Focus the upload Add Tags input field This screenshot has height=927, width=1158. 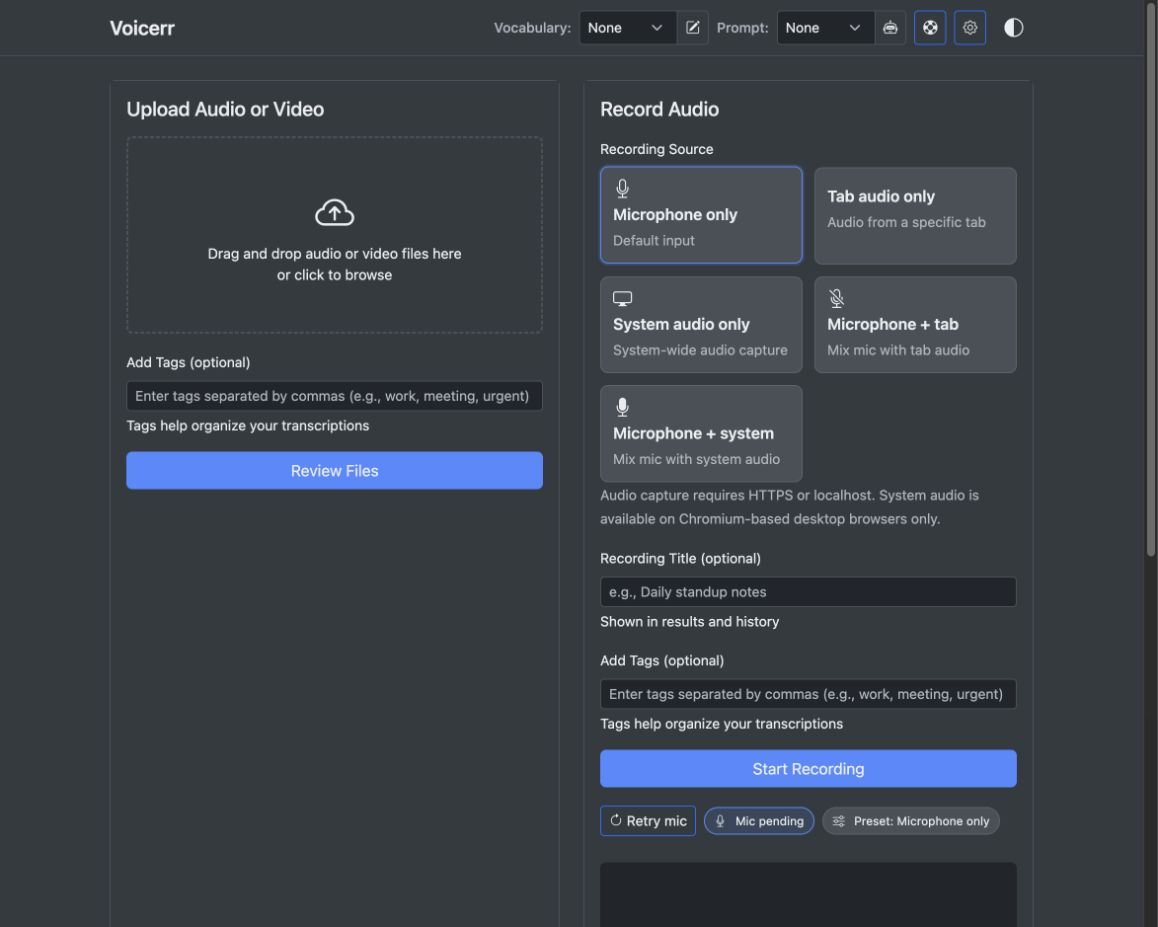pyautogui.click(x=335, y=396)
